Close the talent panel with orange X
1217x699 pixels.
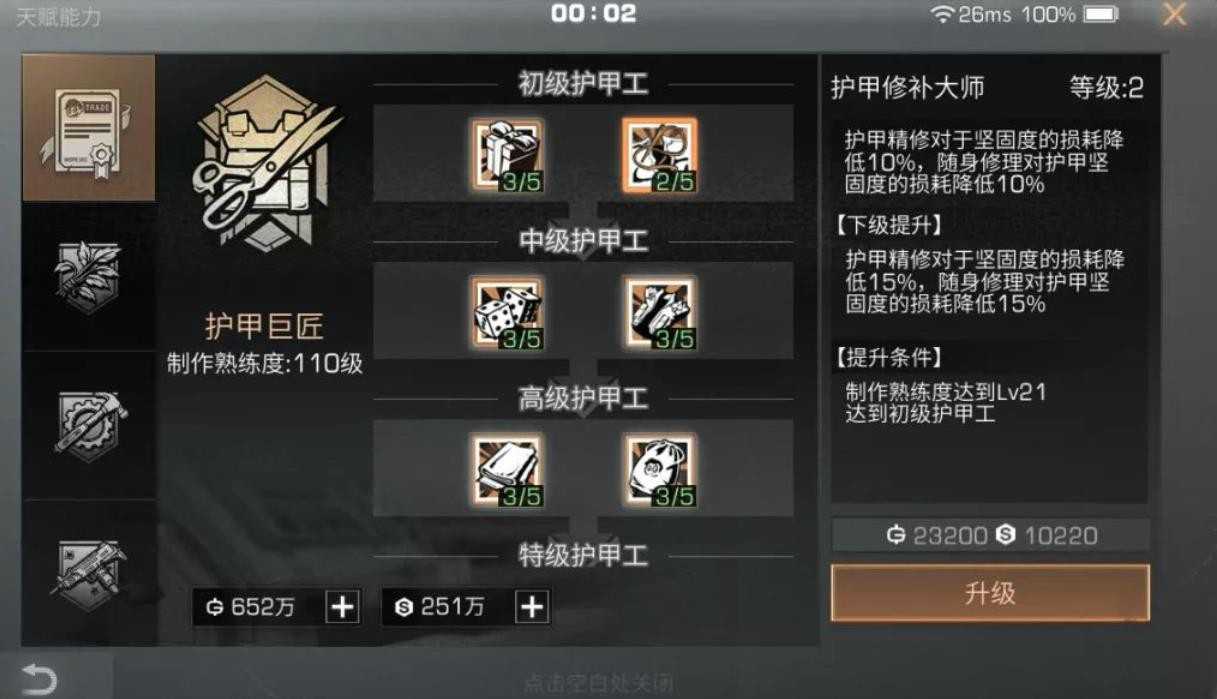tap(1174, 15)
